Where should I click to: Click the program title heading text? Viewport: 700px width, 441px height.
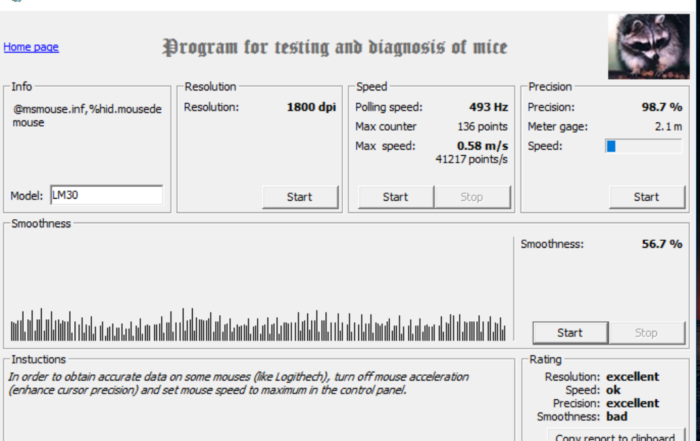point(335,47)
